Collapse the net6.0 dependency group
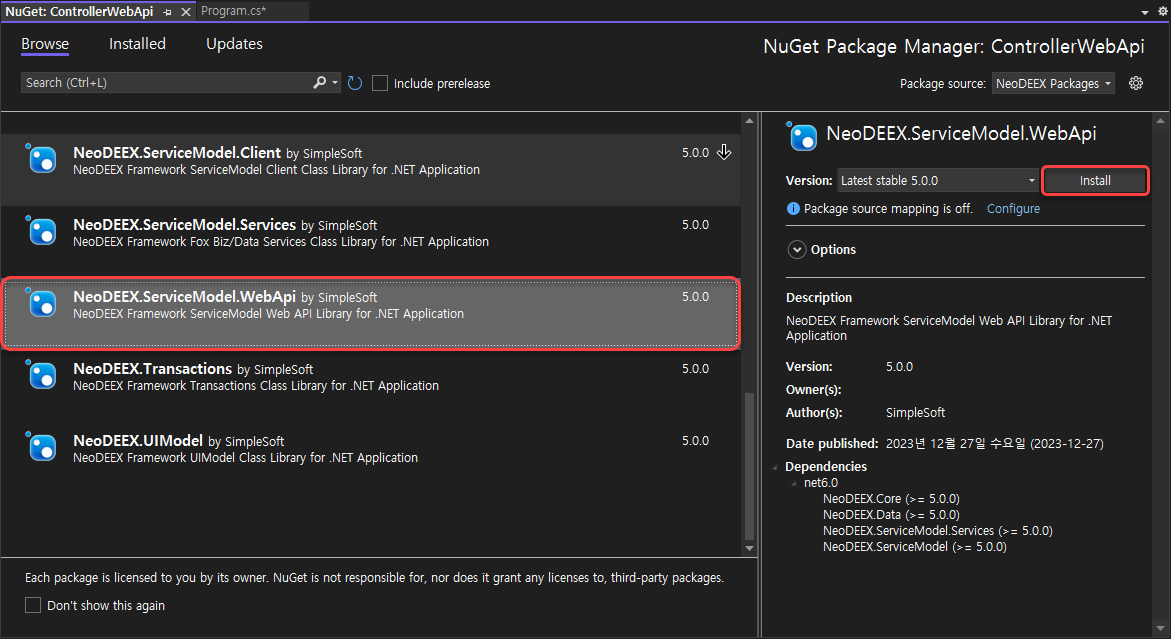The width and height of the screenshot is (1171, 639). 794,484
